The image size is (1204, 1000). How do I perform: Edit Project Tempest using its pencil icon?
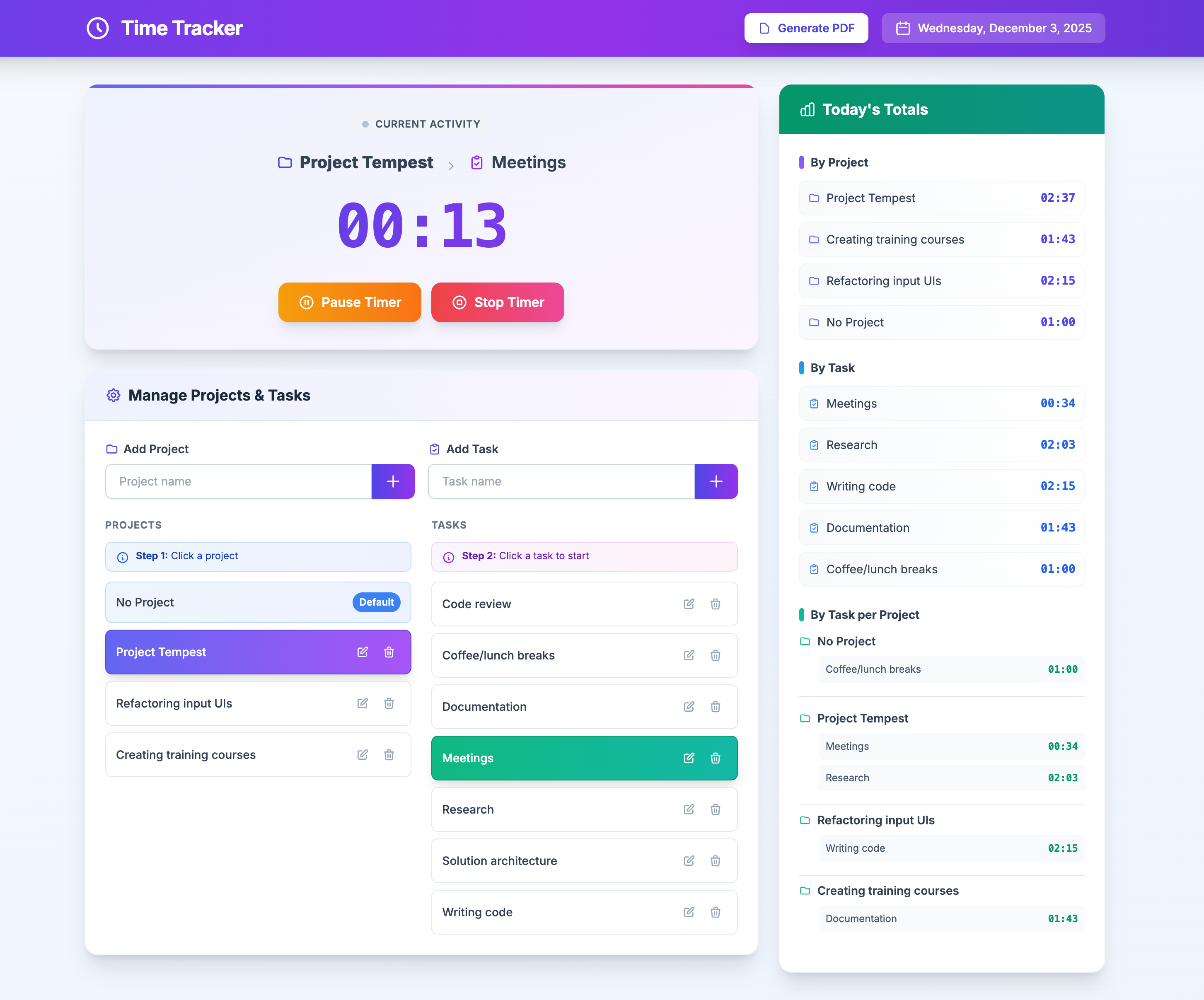(x=363, y=652)
